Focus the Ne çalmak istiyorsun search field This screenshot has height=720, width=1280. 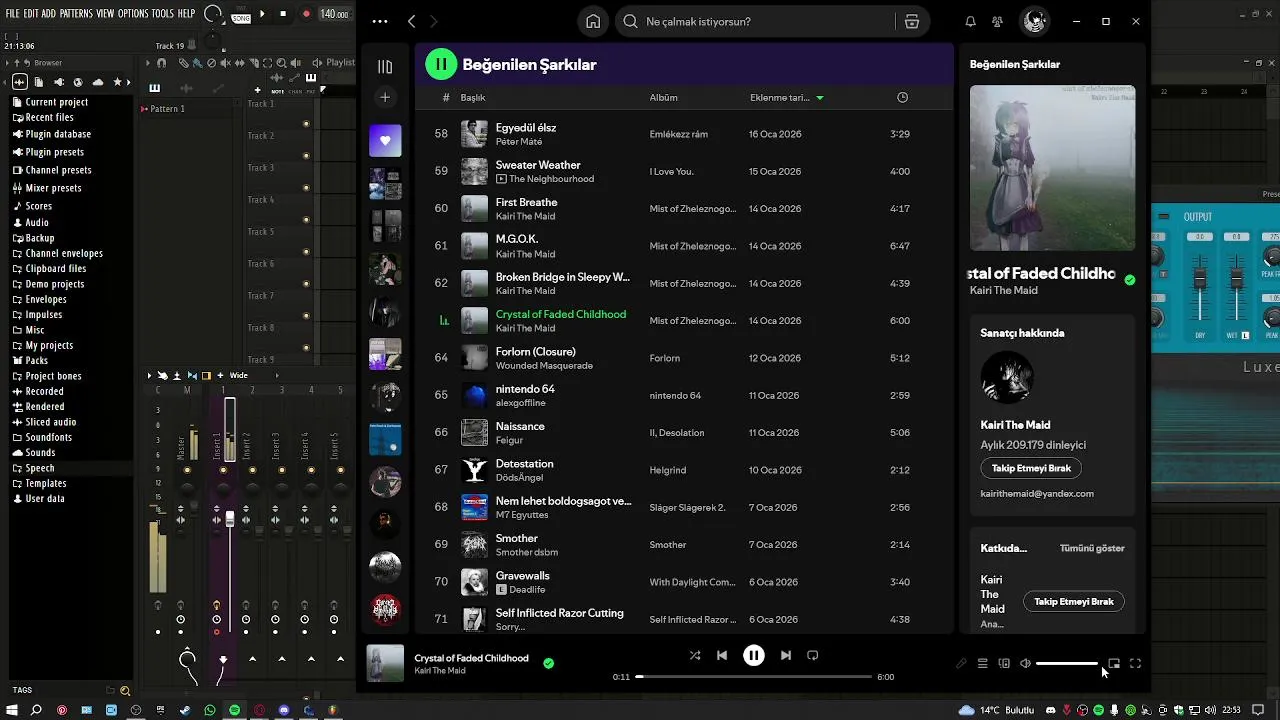[x=754, y=21]
